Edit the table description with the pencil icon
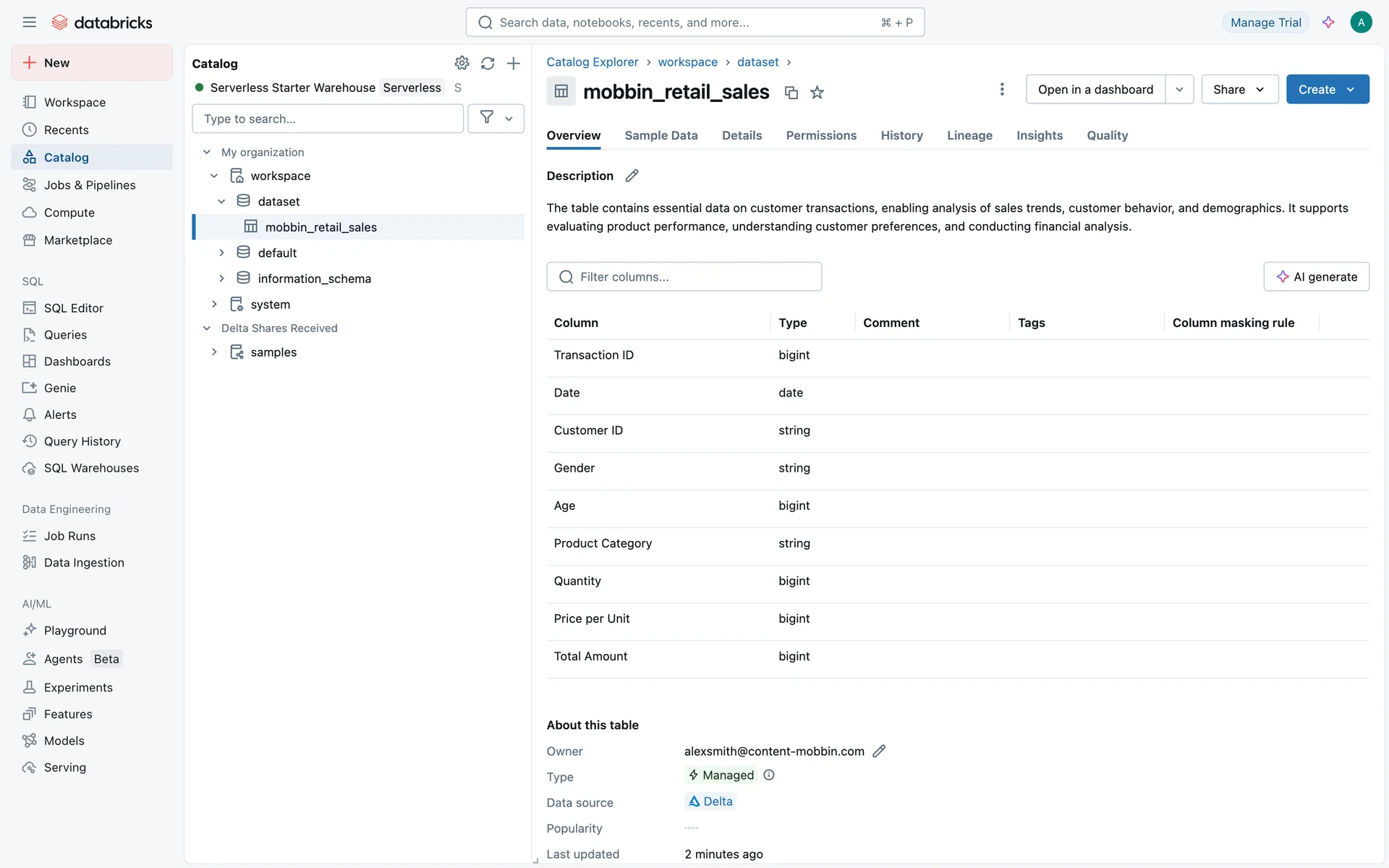The image size is (1389, 868). click(x=632, y=176)
